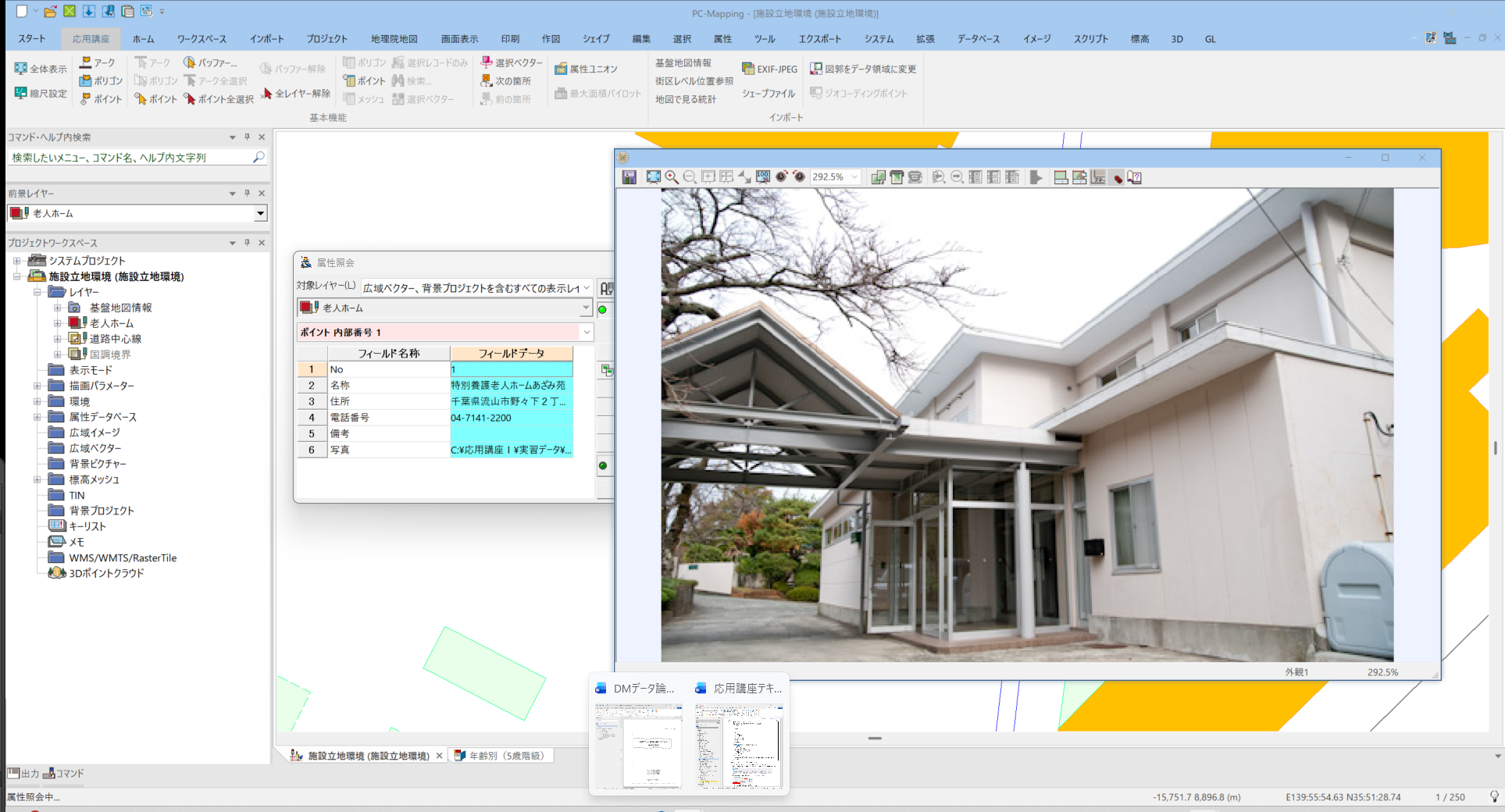
Task: Click the 全レイヤー解除 button
Action: [x=296, y=93]
